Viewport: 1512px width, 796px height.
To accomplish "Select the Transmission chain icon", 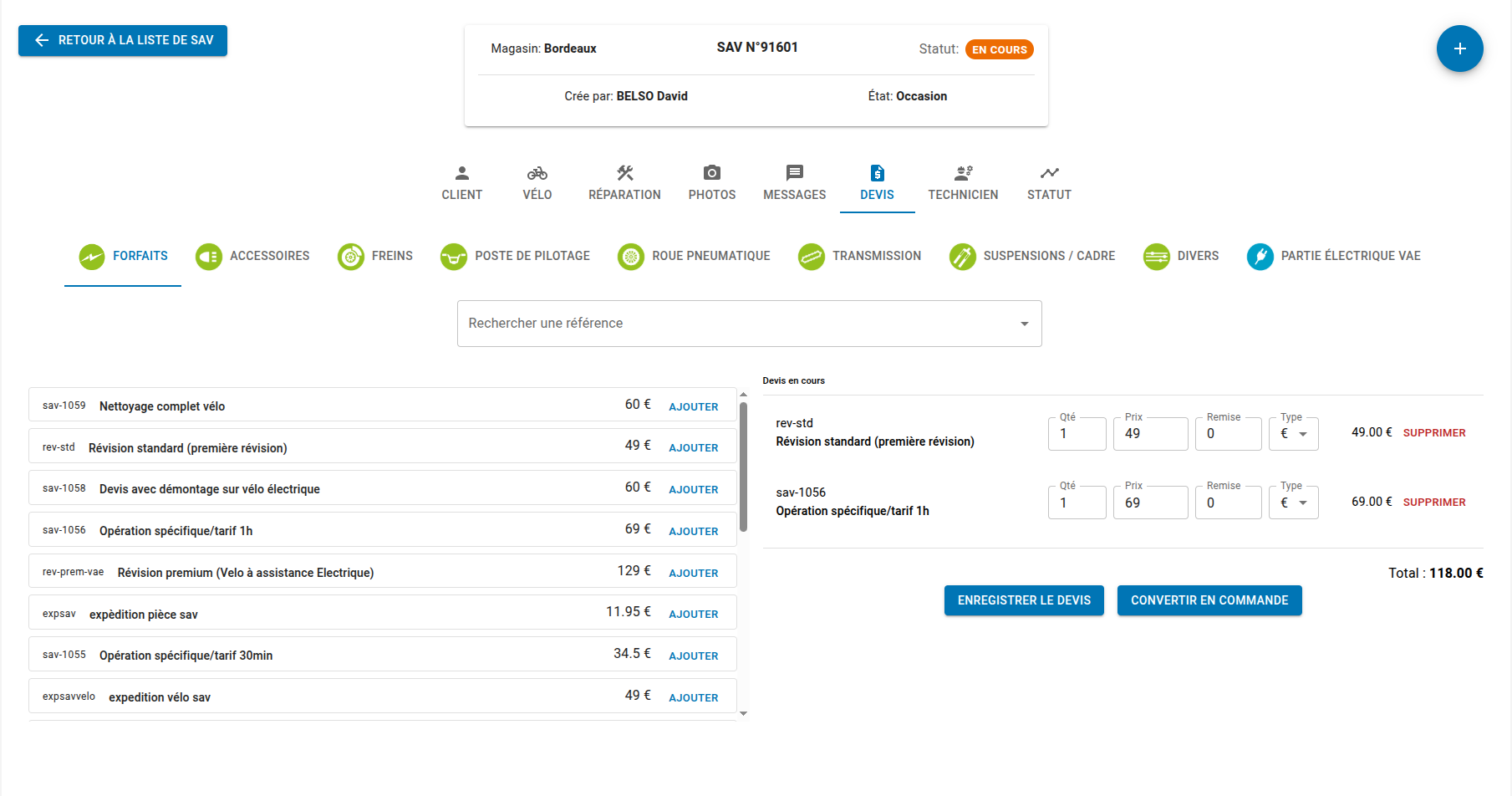I will coord(811,257).
